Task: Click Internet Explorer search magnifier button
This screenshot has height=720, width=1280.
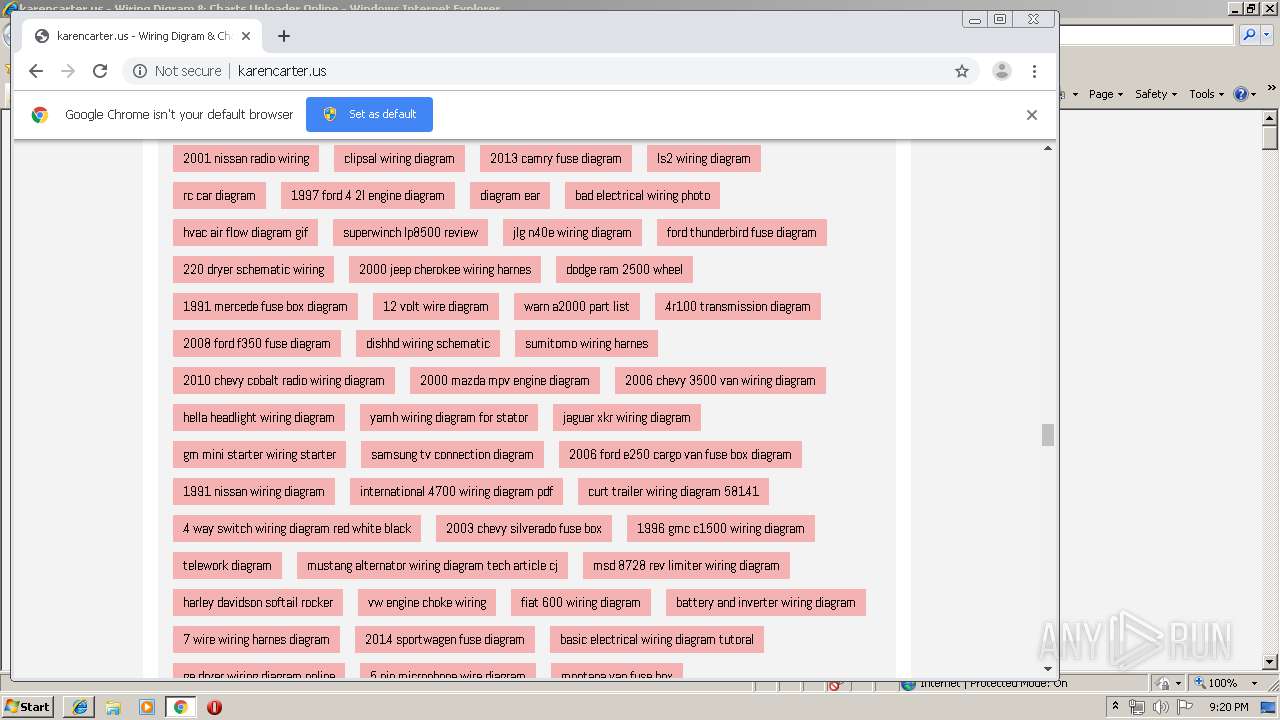Action: (1249, 35)
